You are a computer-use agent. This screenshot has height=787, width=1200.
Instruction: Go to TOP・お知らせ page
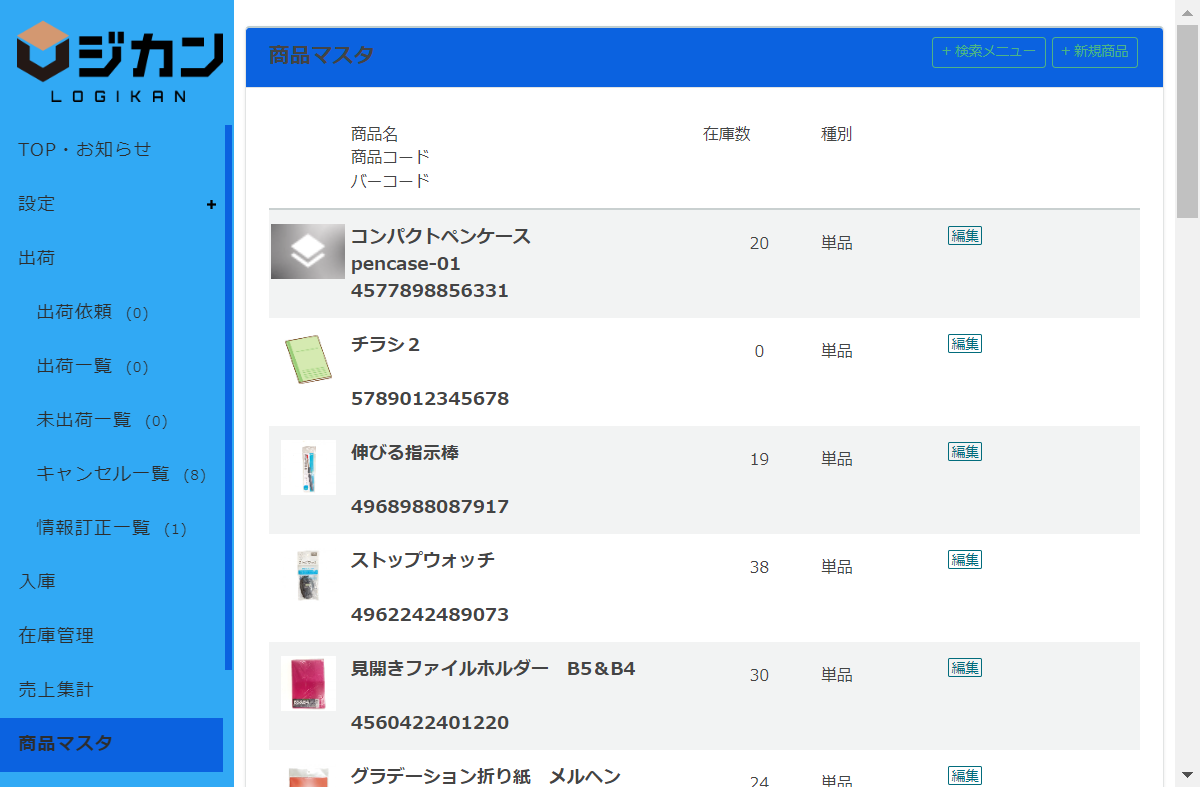pos(85,150)
